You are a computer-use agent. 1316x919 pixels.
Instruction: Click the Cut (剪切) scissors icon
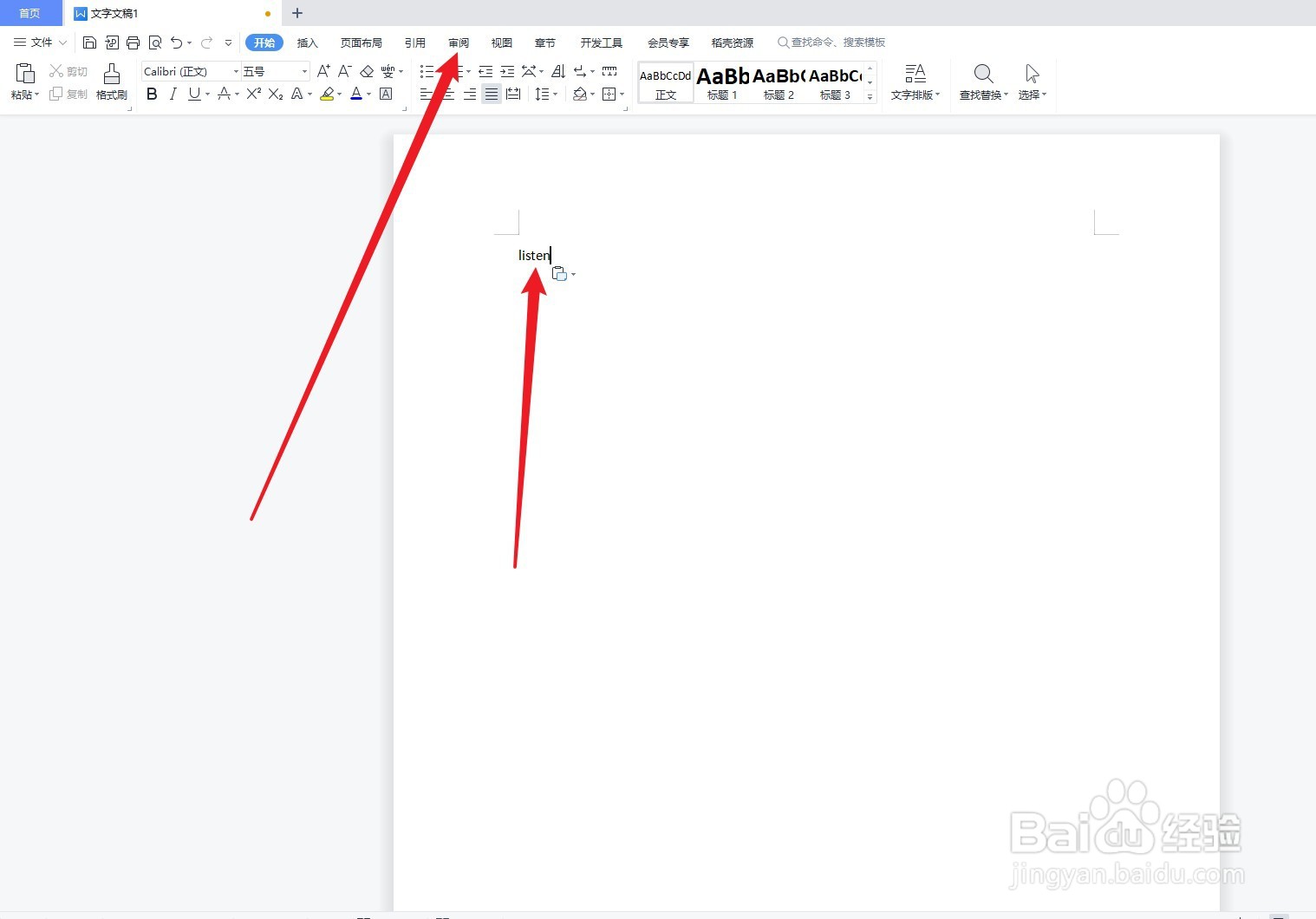click(x=56, y=71)
